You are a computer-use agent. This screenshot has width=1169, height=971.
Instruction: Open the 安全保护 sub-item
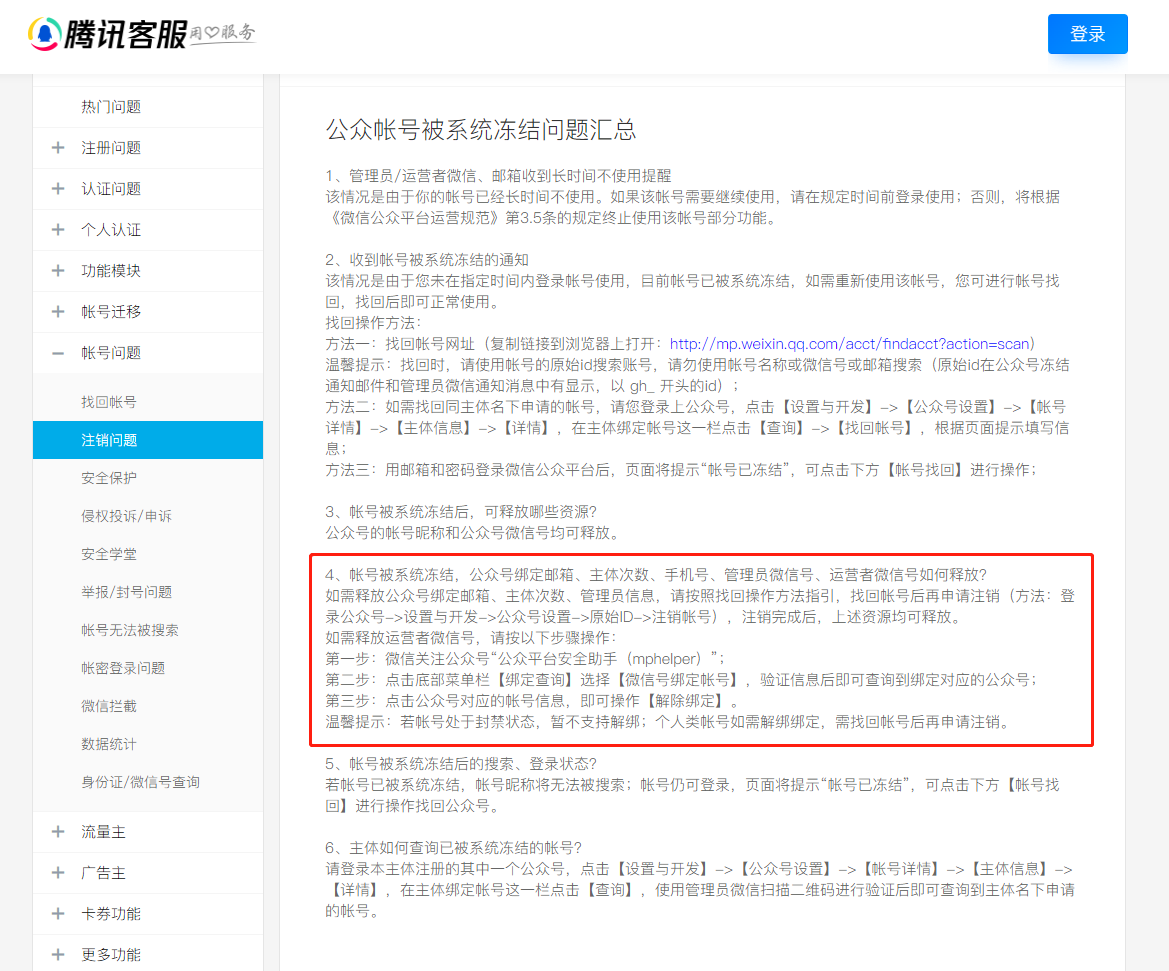[x=109, y=478]
